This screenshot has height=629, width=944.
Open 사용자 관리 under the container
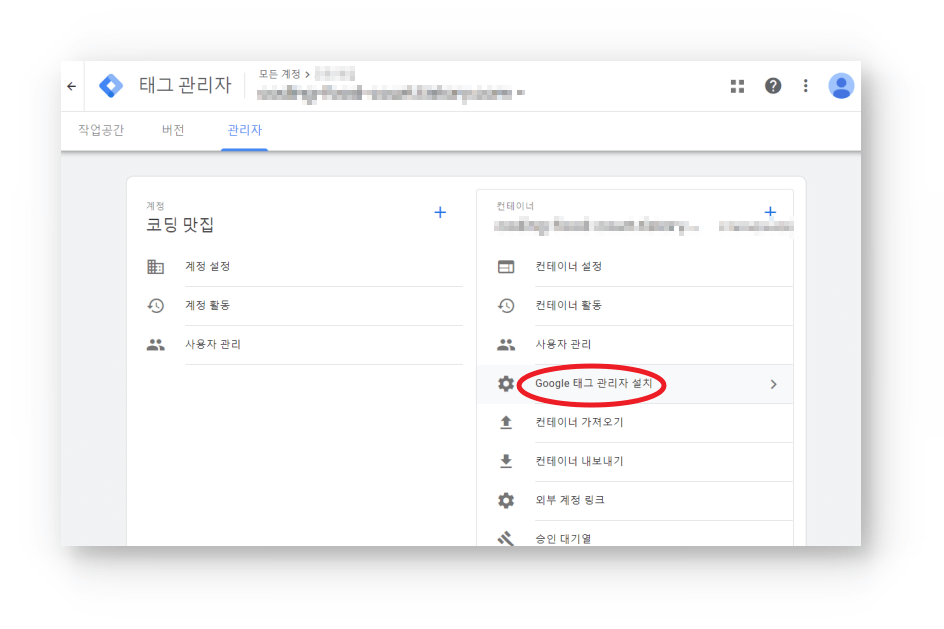(635, 344)
